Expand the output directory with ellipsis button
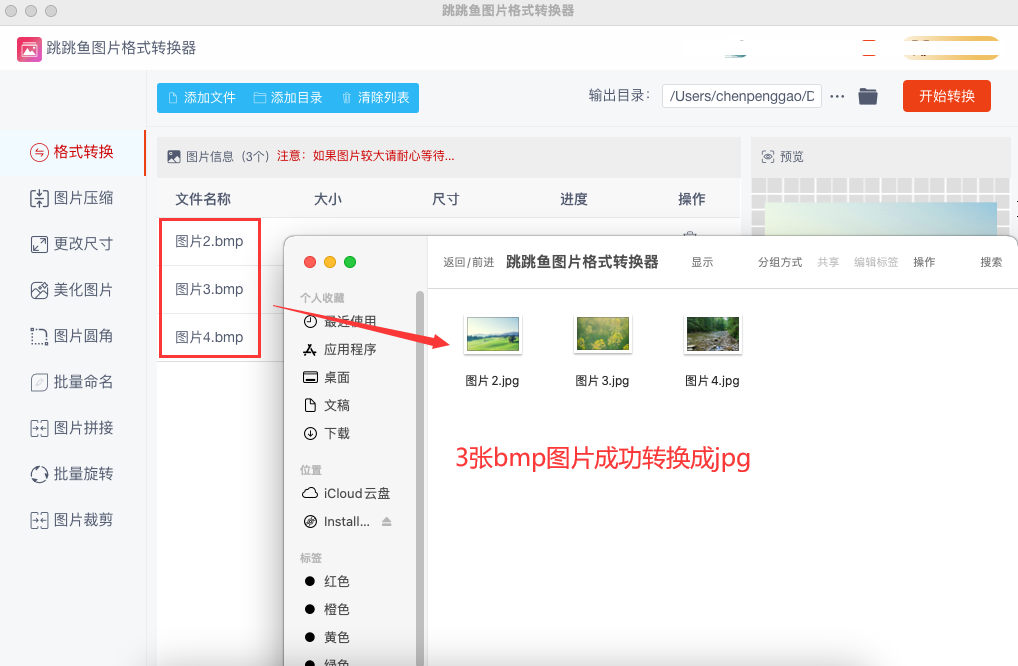The height and width of the screenshot is (666, 1018). coord(837,96)
